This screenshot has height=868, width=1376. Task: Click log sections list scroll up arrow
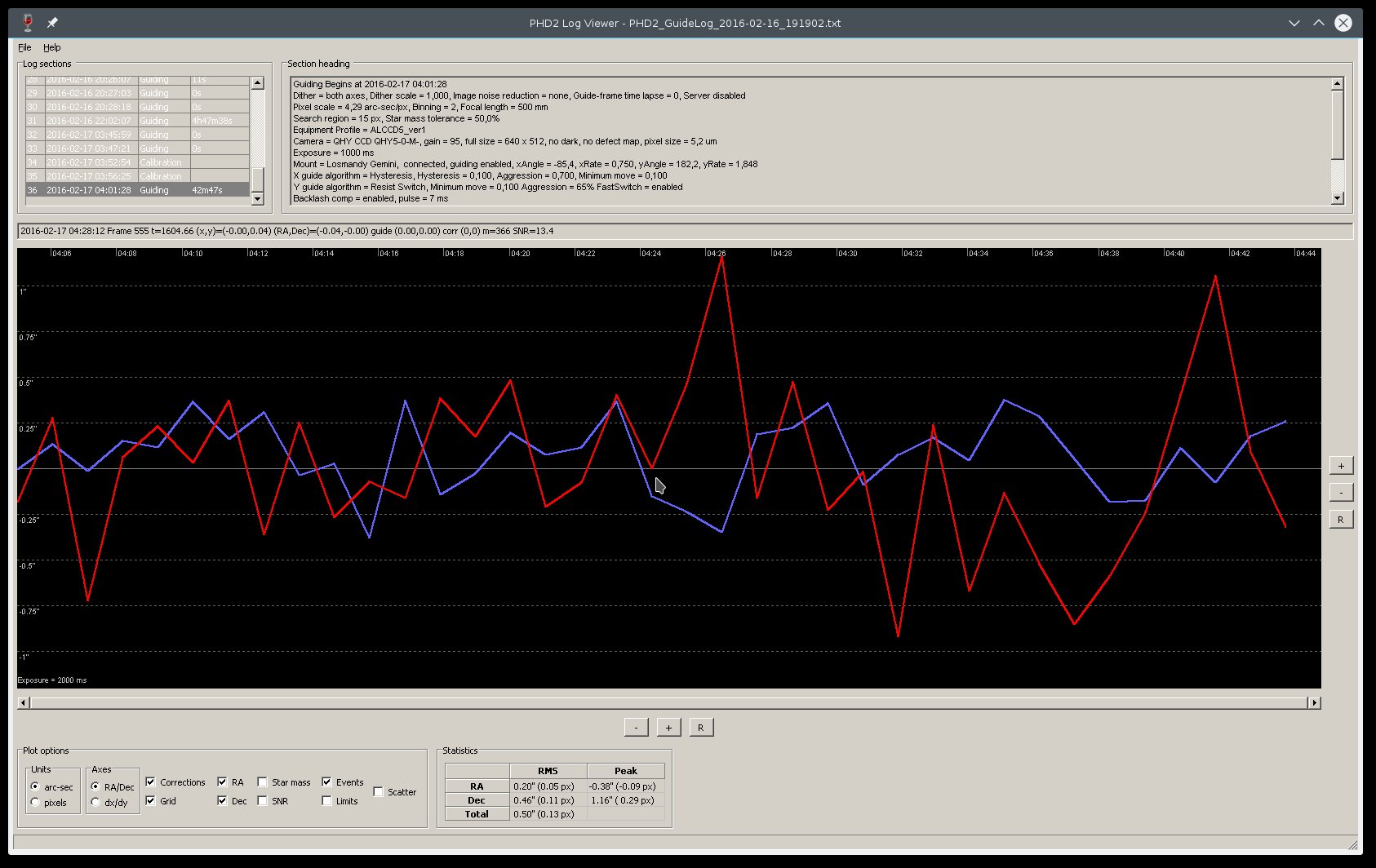click(258, 82)
